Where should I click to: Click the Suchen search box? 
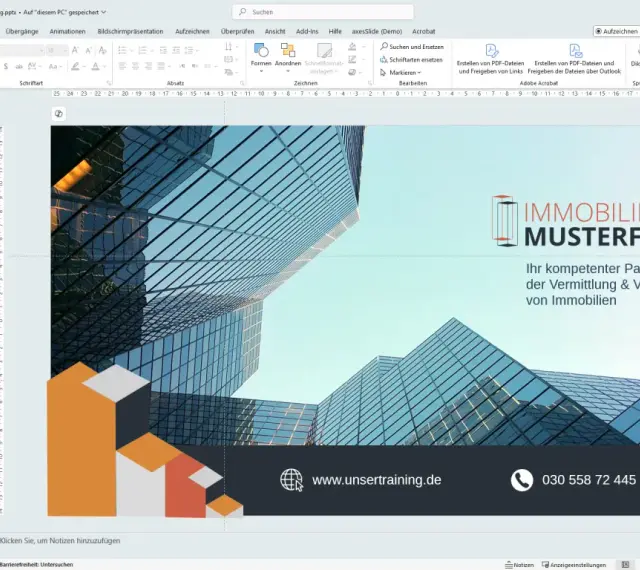(323, 12)
